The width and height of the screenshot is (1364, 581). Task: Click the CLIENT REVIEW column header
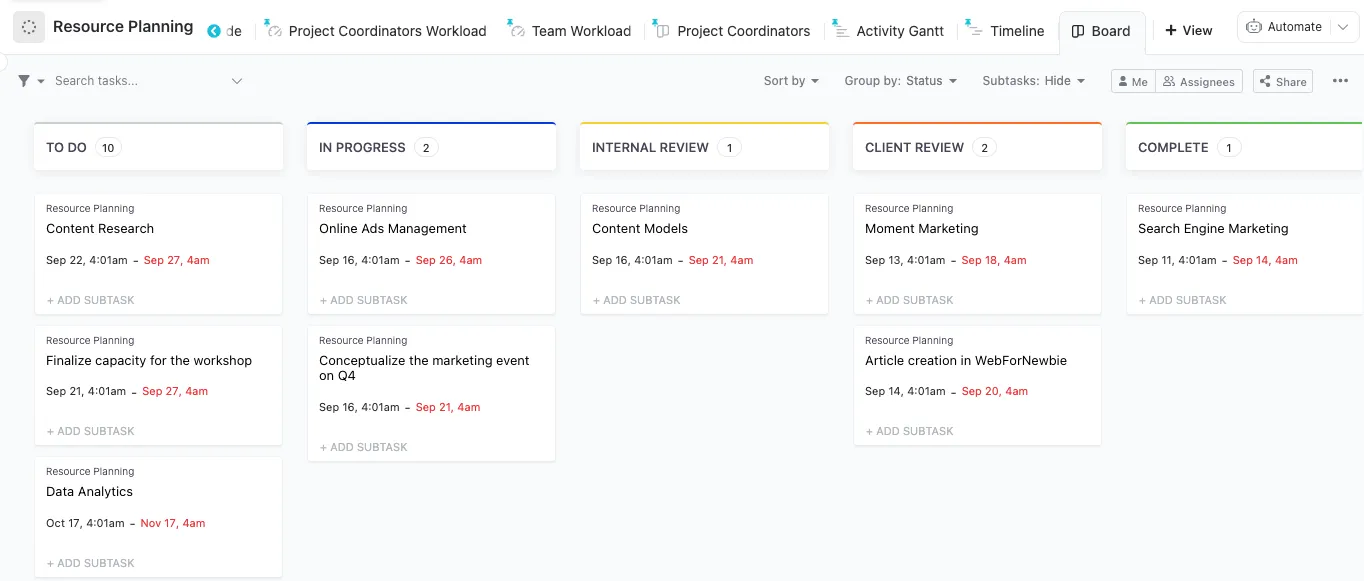click(977, 147)
